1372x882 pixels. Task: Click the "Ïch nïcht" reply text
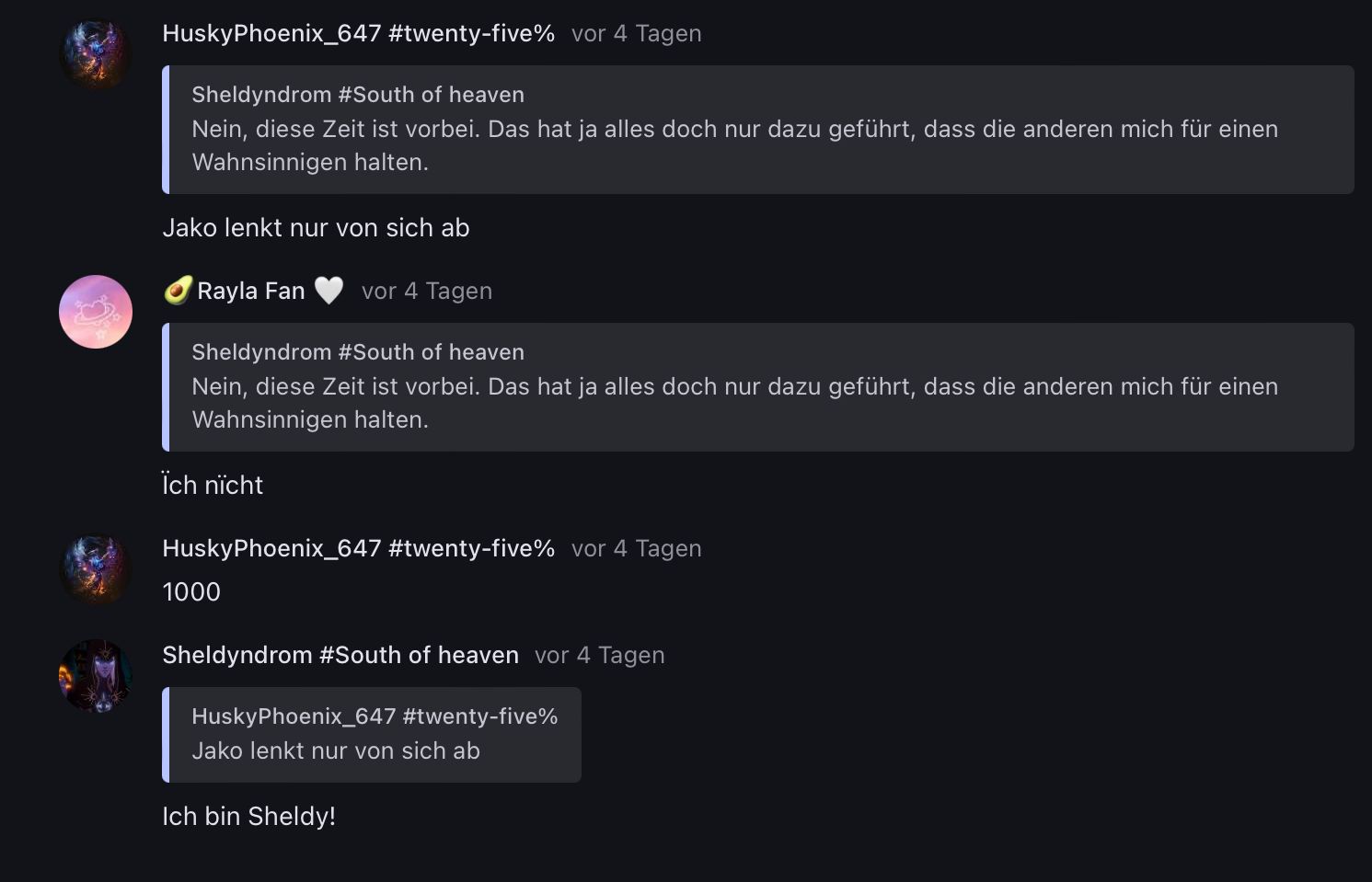[x=213, y=486]
